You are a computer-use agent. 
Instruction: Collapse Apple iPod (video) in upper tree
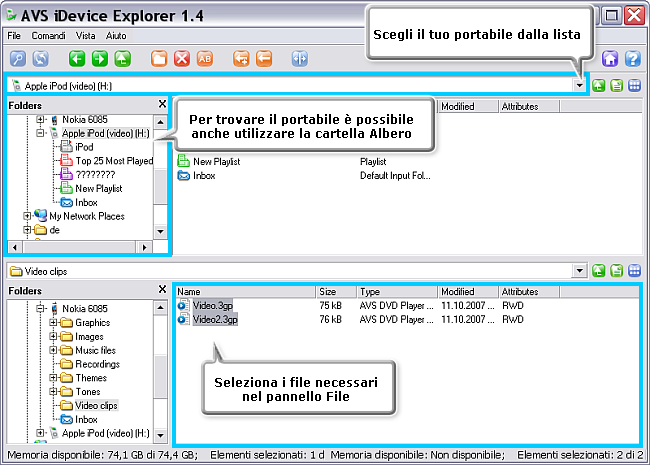click(40, 133)
